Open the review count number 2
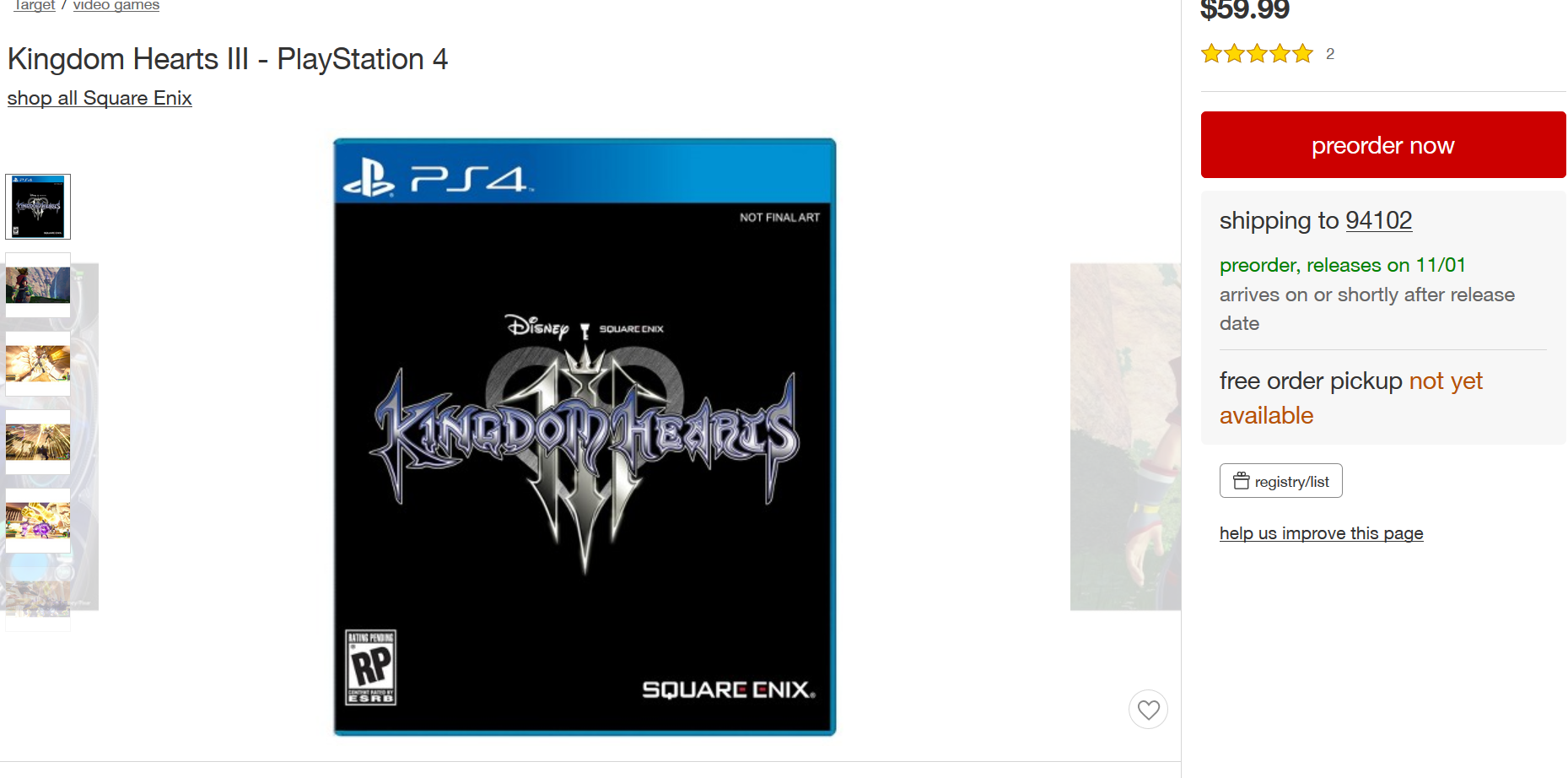This screenshot has width=1568, height=778. tap(1330, 54)
